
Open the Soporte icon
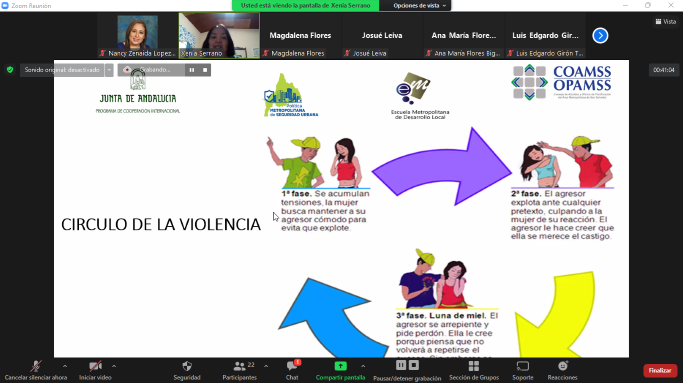coord(523,366)
